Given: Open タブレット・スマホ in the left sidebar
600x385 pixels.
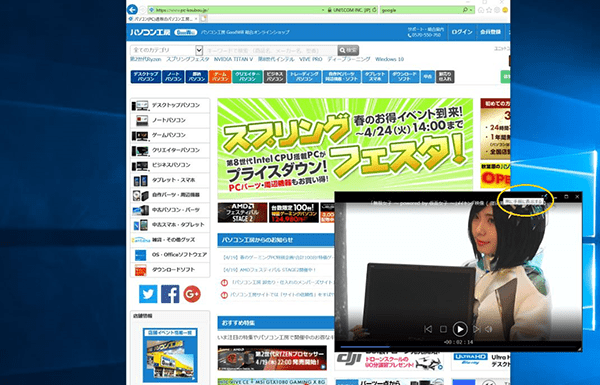Looking at the screenshot, I should click(170, 180).
